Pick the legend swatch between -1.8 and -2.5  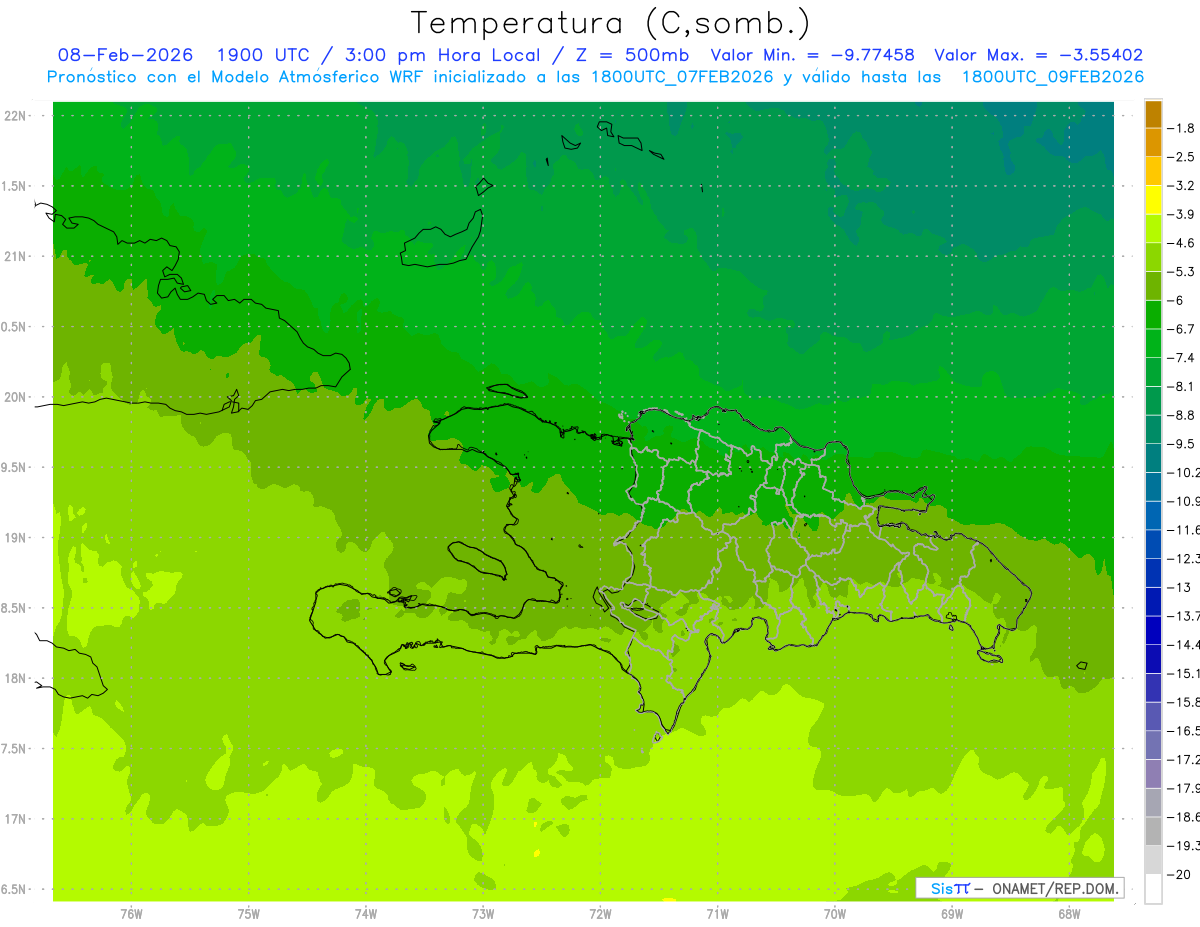1153,143
